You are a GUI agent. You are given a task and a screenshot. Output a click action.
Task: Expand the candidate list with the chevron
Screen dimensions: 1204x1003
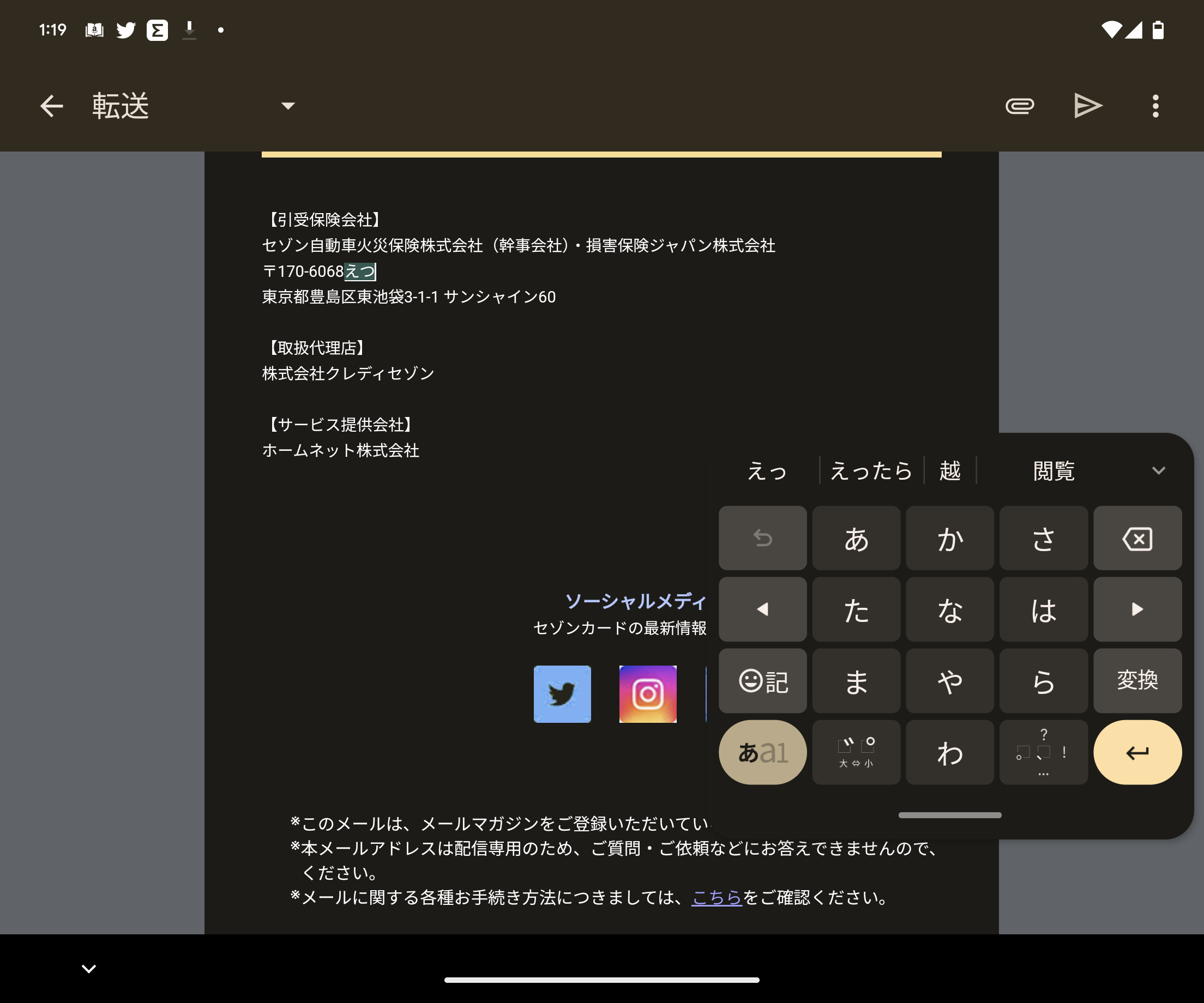click(1158, 471)
